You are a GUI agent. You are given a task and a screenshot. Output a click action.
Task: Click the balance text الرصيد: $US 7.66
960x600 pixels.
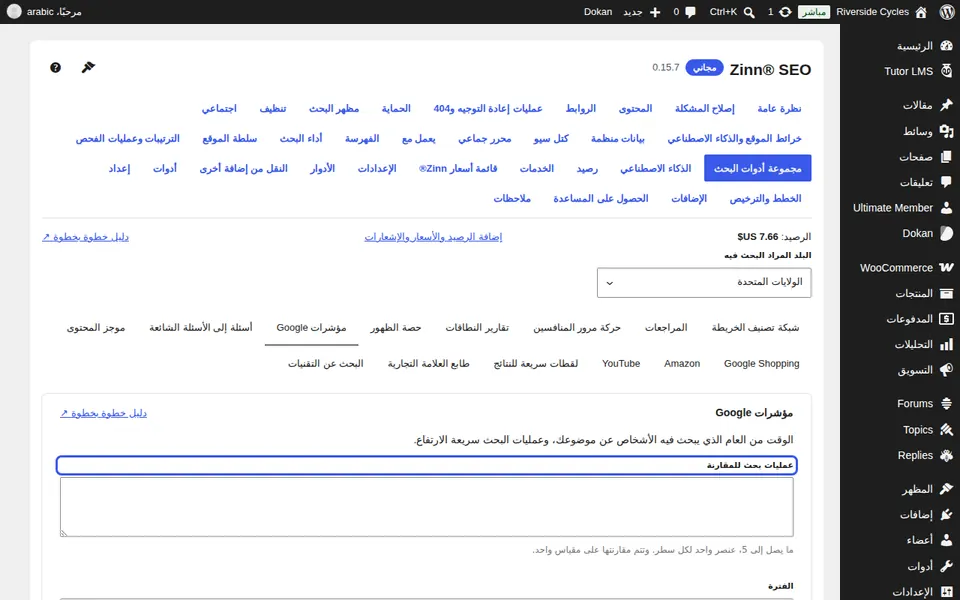coord(774,237)
